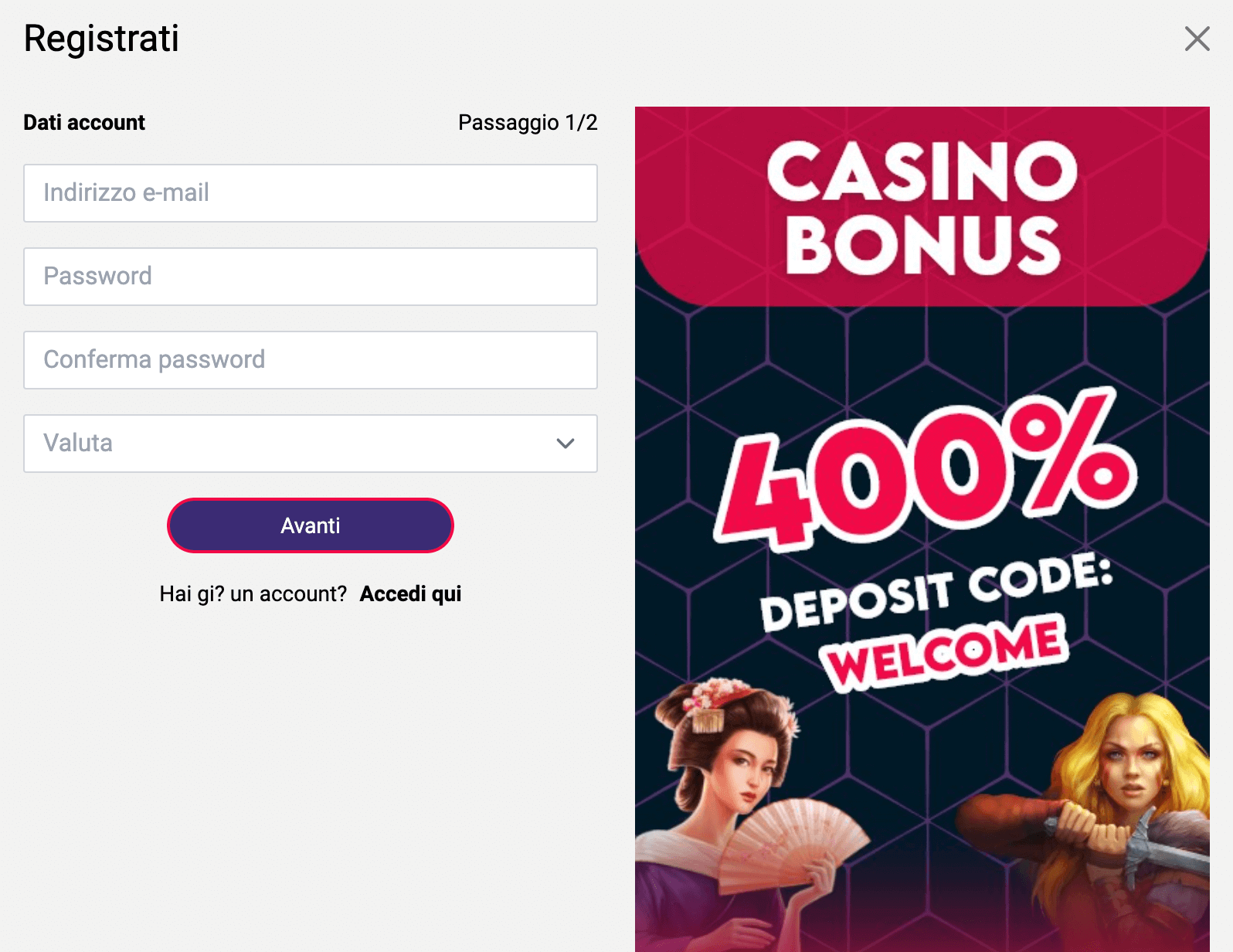Click the Indirizzo e-mail field
The image size is (1233, 952).
[x=309, y=193]
